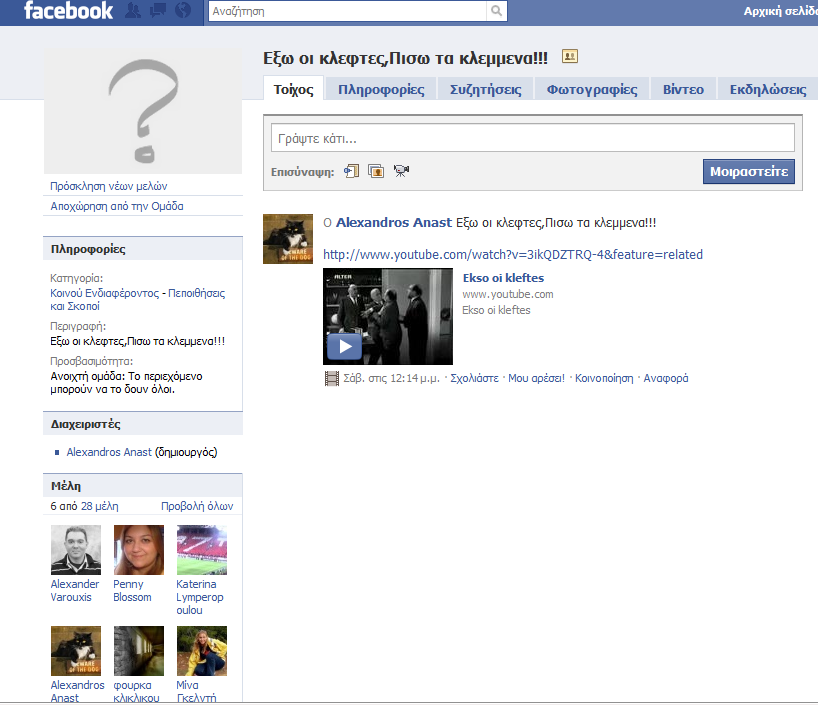The image size is (818, 705).
Task: Go to Αρχική σελίδα
Action: tap(780, 11)
